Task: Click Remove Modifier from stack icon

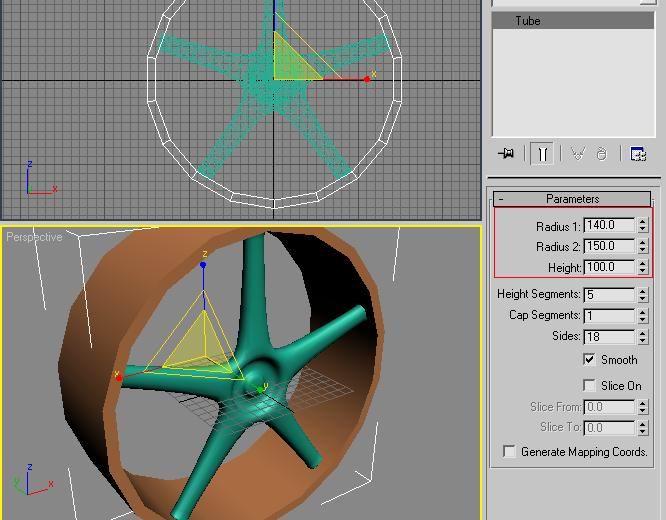Action: point(601,153)
